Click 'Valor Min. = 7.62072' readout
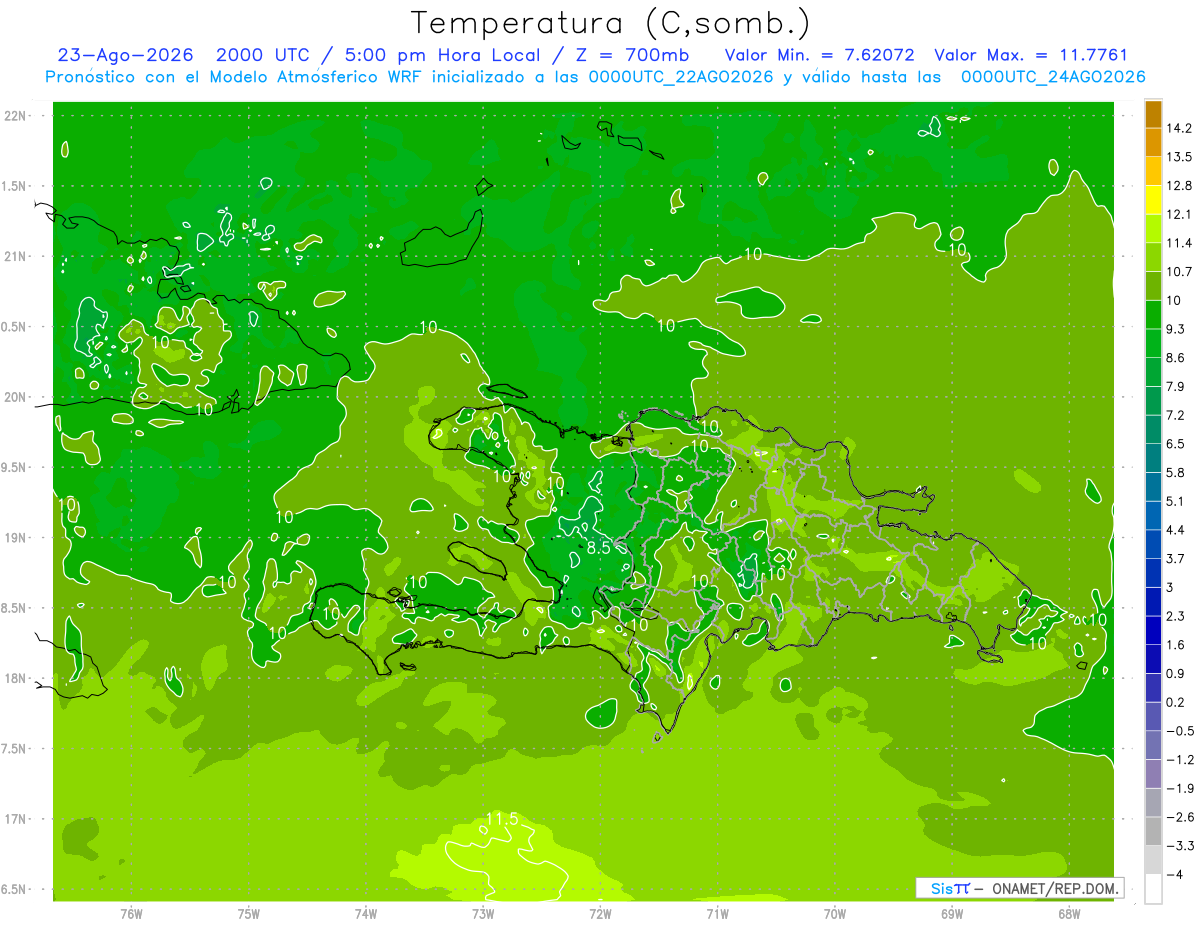Viewport: 1200px width, 927px height. [x=820, y=56]
